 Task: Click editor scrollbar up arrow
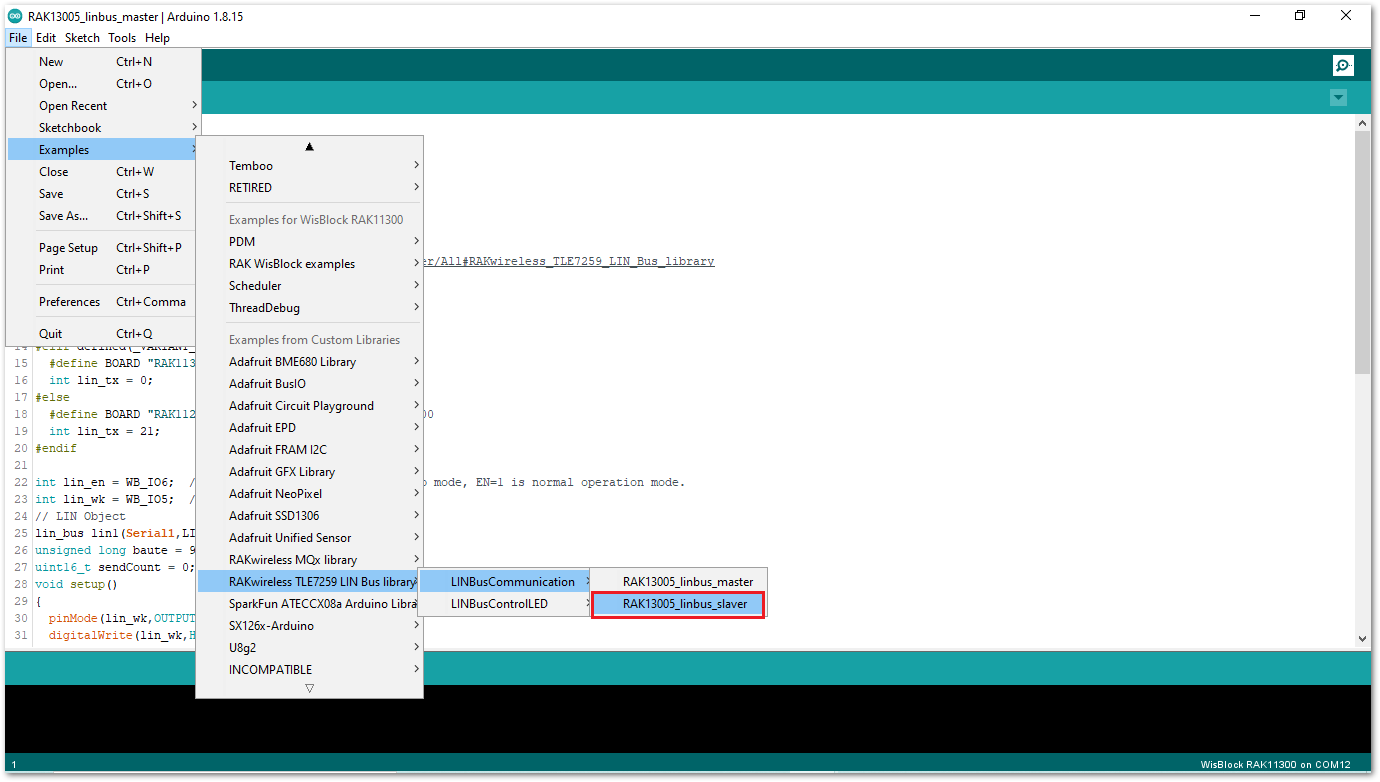[1362, 122]
